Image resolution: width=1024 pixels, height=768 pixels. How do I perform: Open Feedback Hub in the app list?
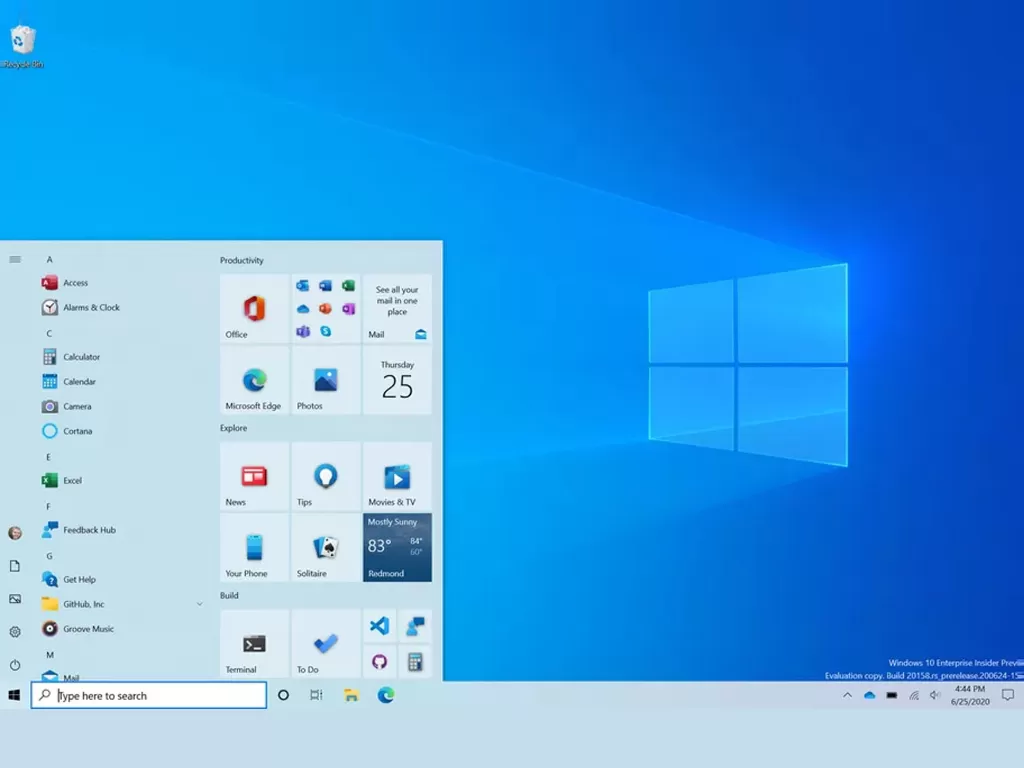click(121, 530)
